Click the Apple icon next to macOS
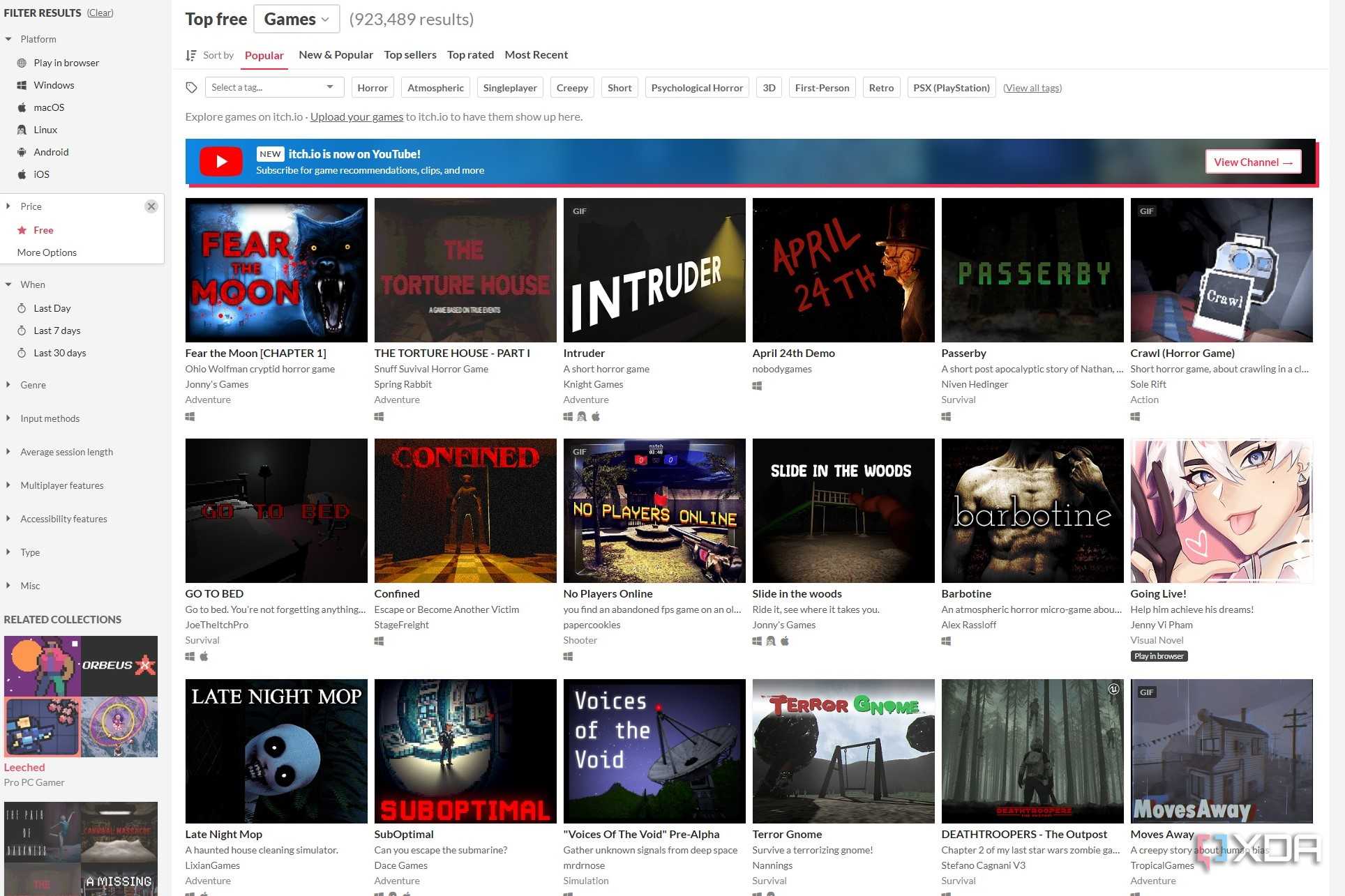The image size is (1345, 896). point(22,107)
